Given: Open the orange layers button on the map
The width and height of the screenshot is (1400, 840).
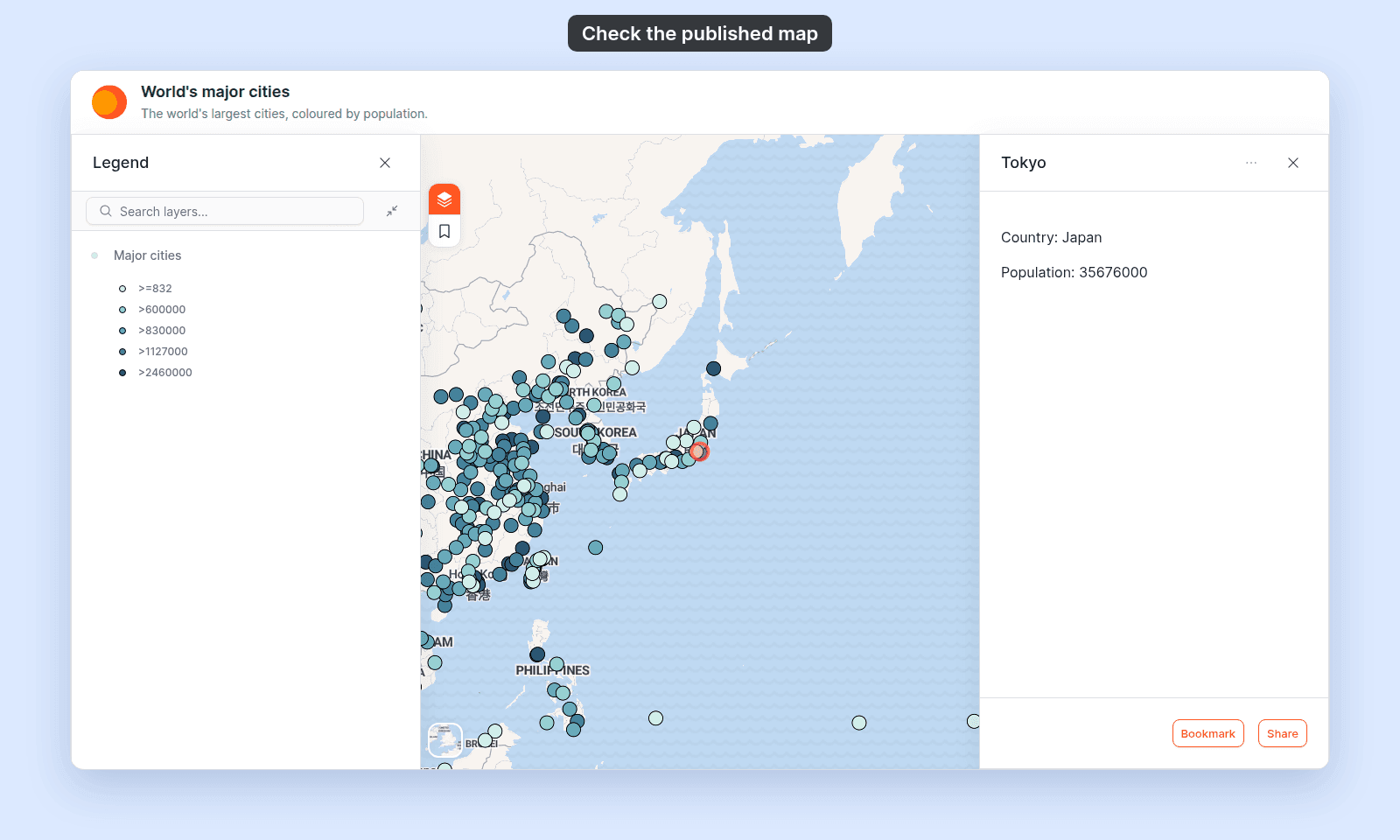Looking at the screenshot, I should tap(444, 199).
